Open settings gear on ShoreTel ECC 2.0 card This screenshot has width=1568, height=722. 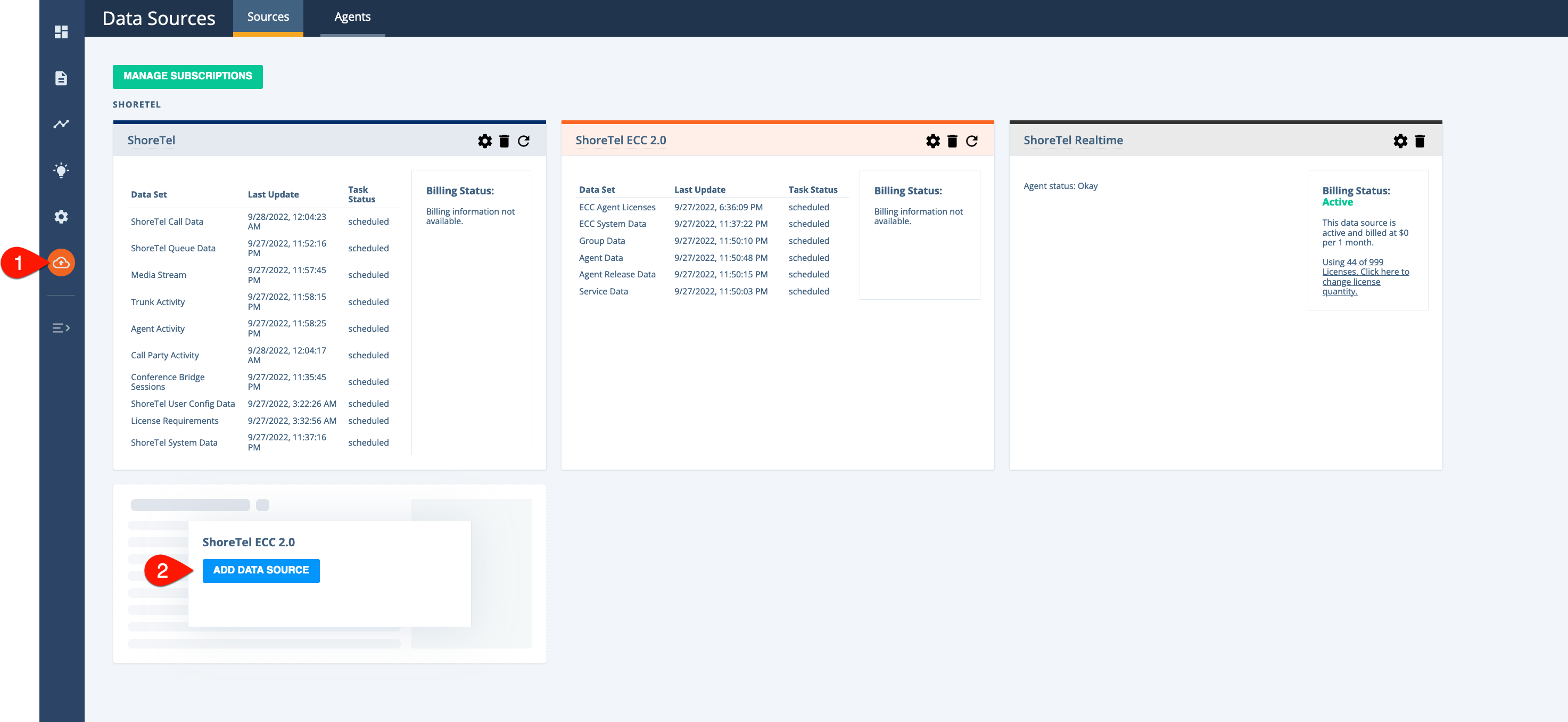click(x=932, y=141)
